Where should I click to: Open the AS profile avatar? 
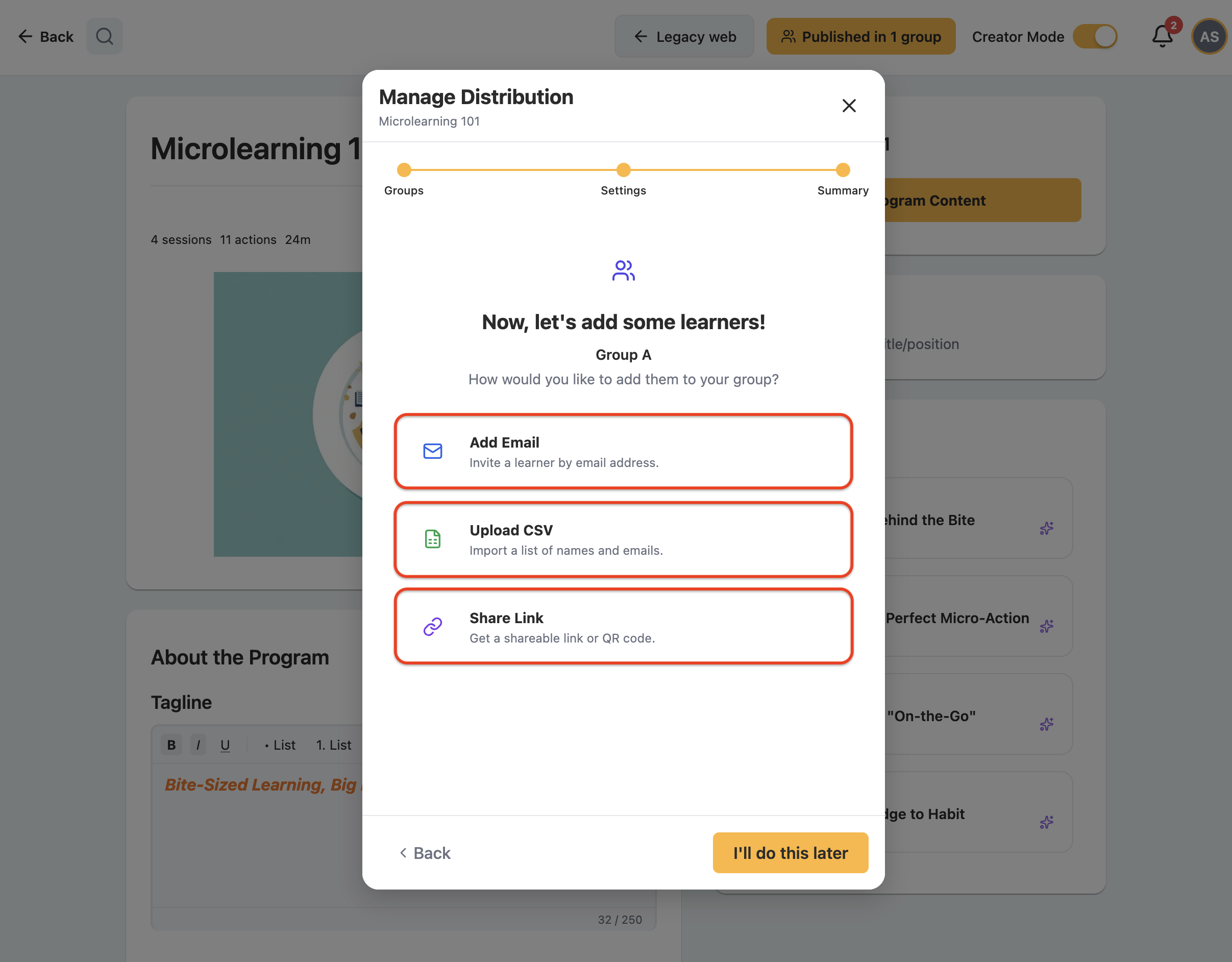coord(1209,37)
